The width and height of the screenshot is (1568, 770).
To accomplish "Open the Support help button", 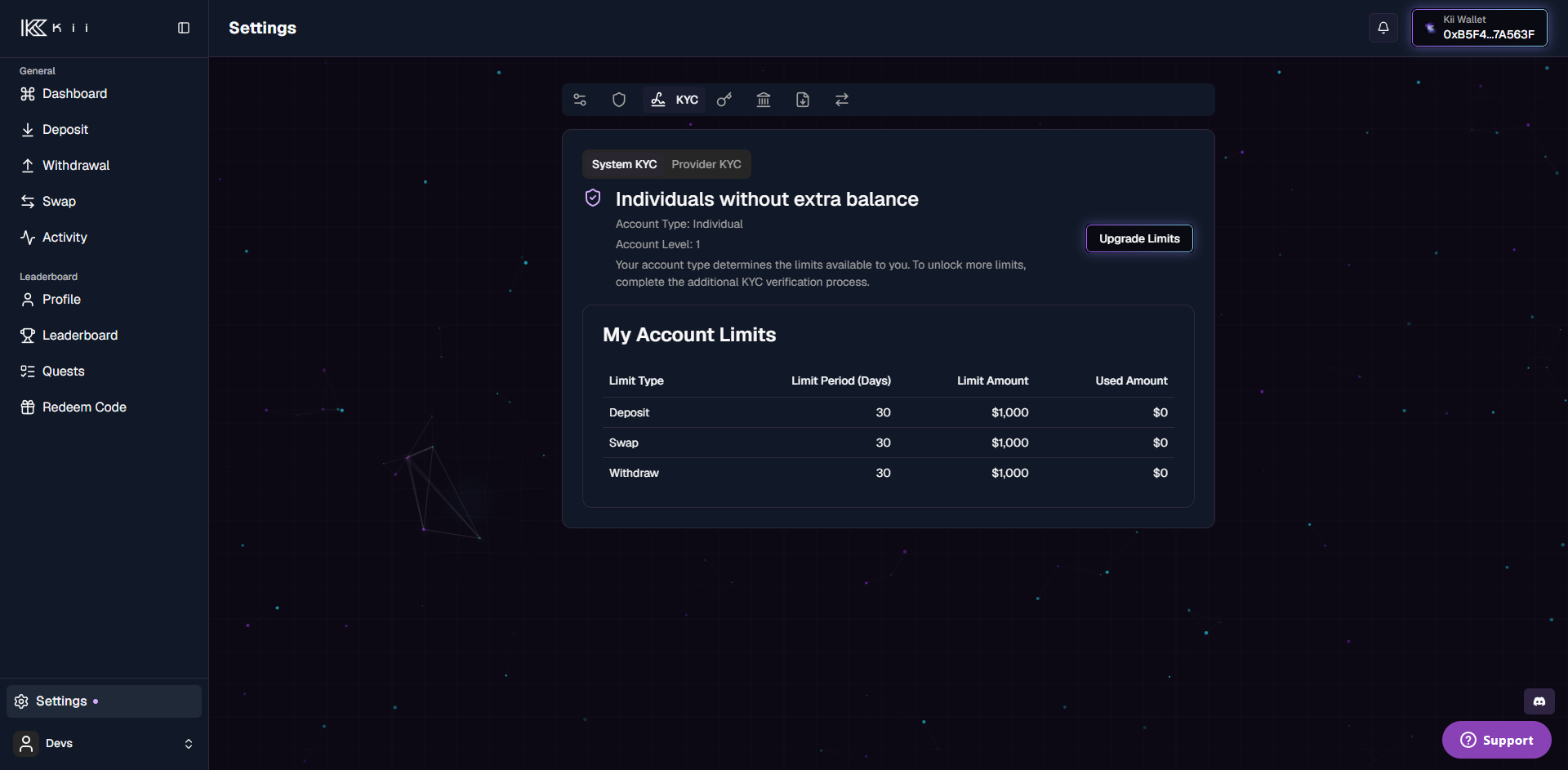I will point(1497,740).
